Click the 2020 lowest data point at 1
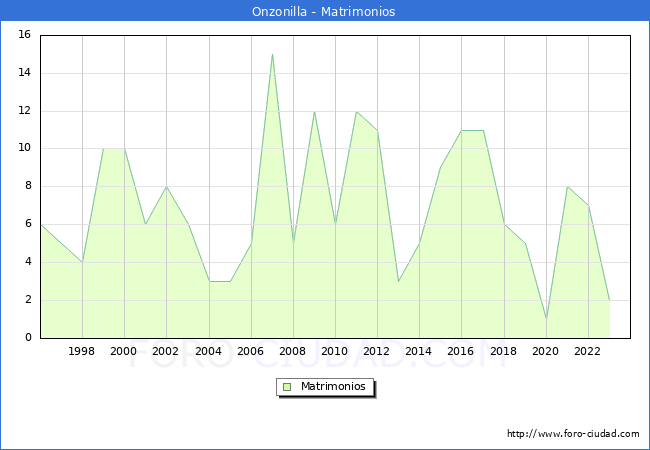650x450 pixels. (546, 319)
